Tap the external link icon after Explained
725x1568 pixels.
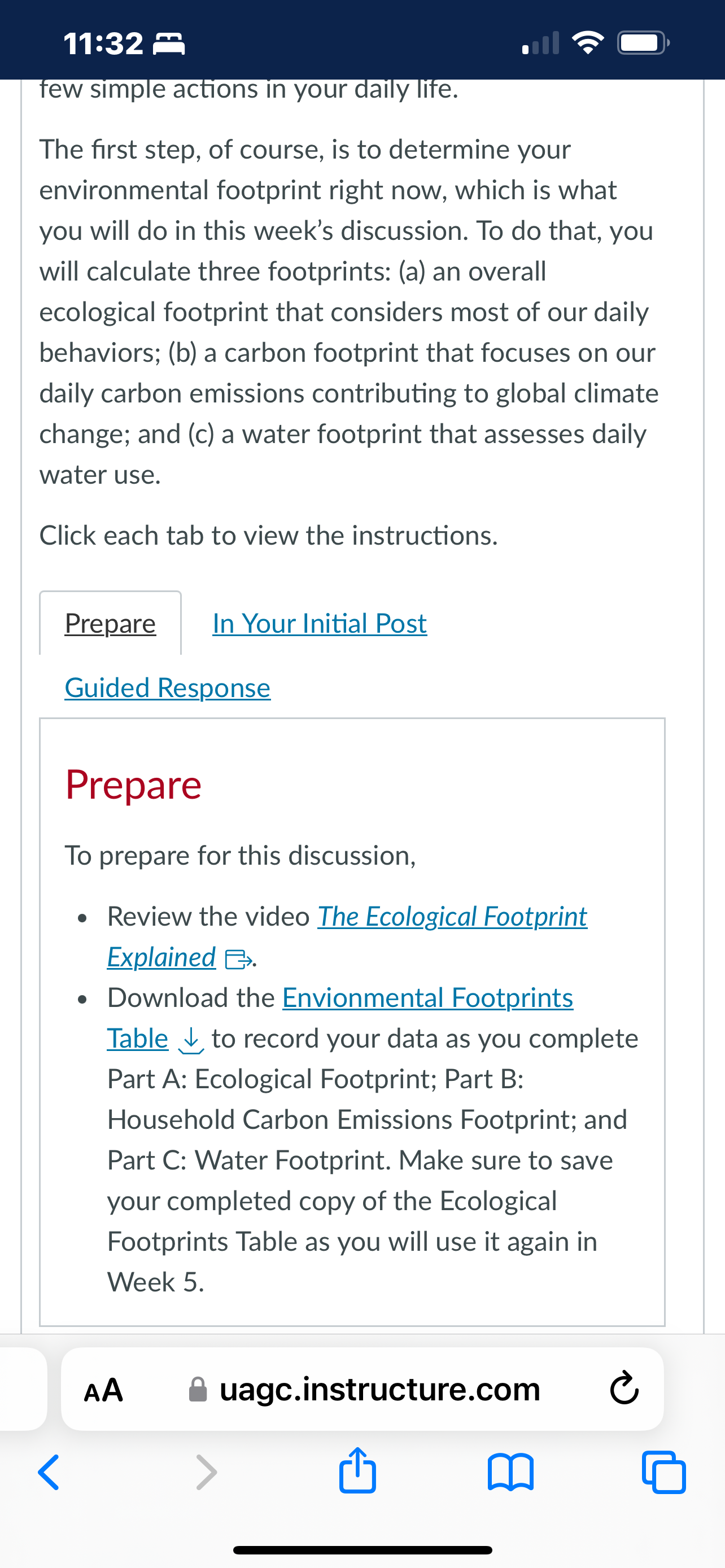[238, 960]
